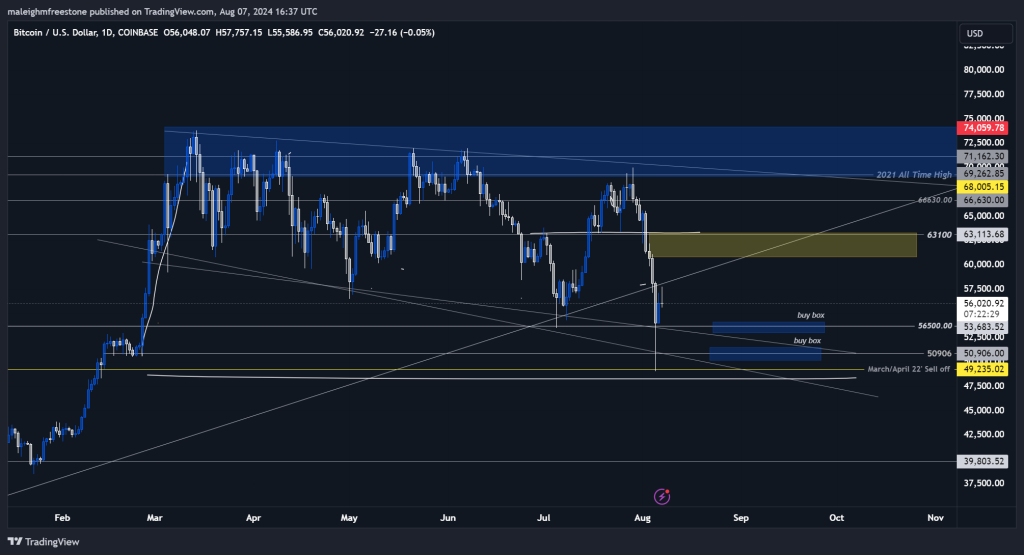Click the 50,906.00 price axis label
1024x555 pixels.
click(982, 353)
